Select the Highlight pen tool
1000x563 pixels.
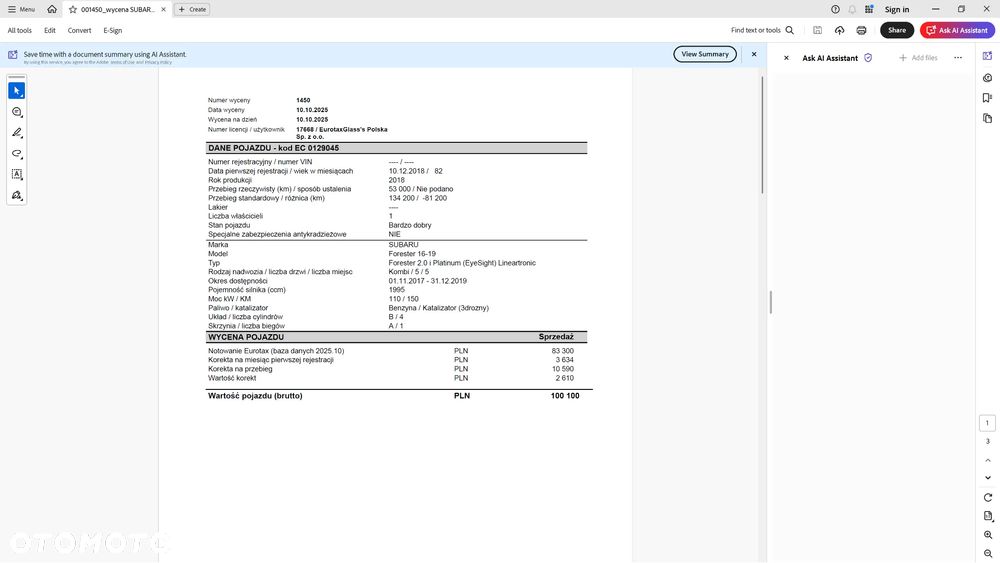click(17, 133)
